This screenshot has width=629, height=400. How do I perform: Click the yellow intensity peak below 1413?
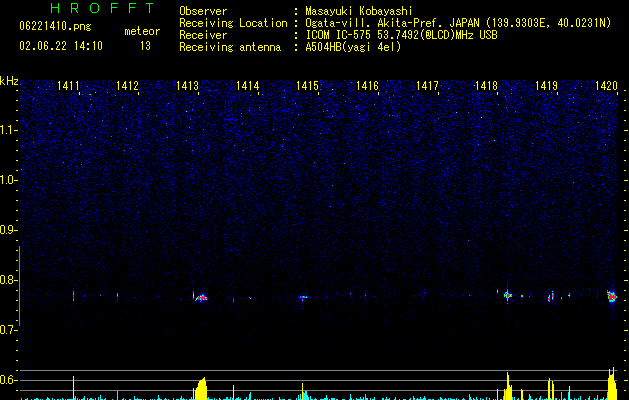(201, 389)
